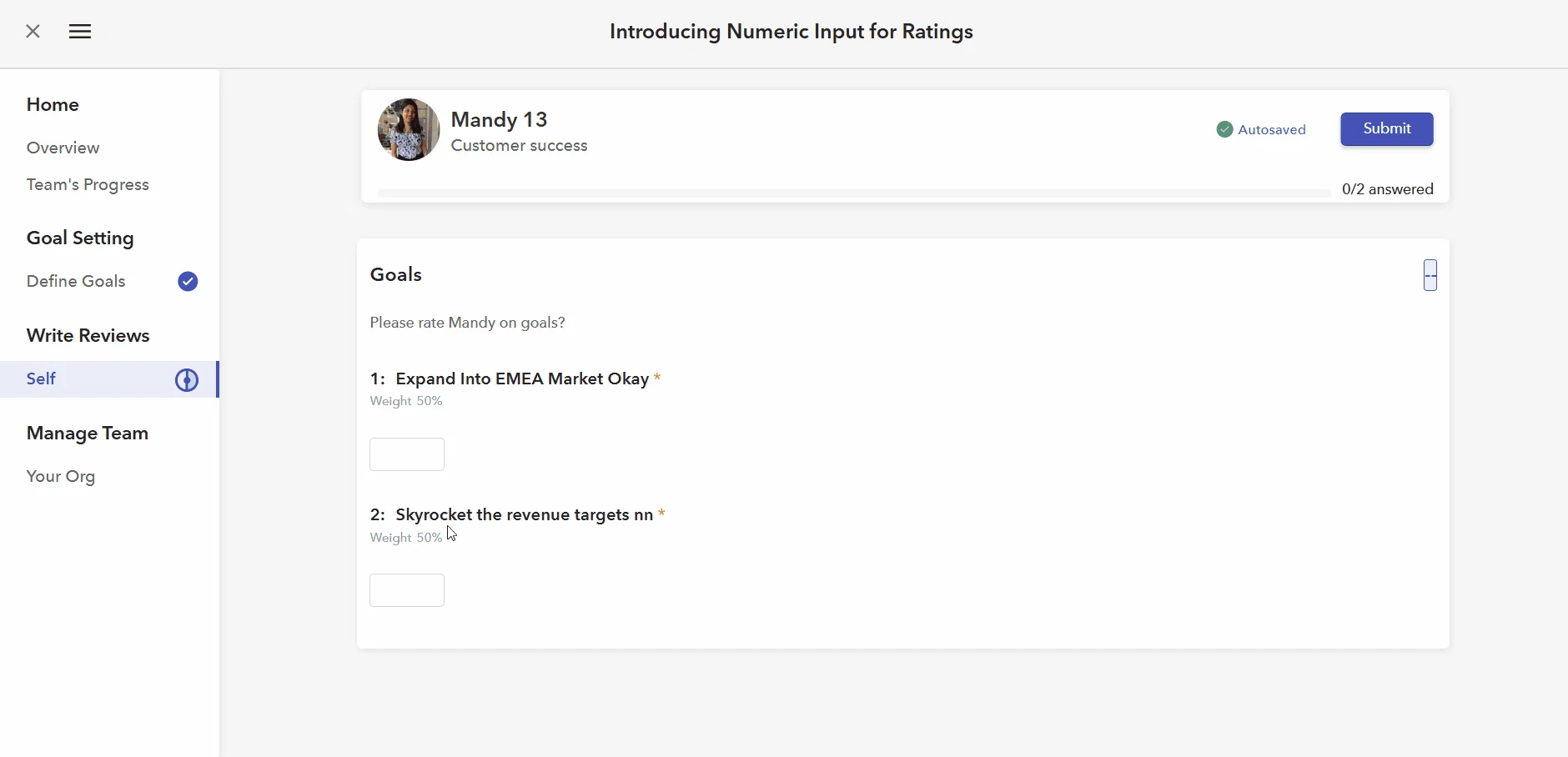Click the rating box for Skyrocket the revenue targets
The image size is (1568, 757).
tap(407, 590)
